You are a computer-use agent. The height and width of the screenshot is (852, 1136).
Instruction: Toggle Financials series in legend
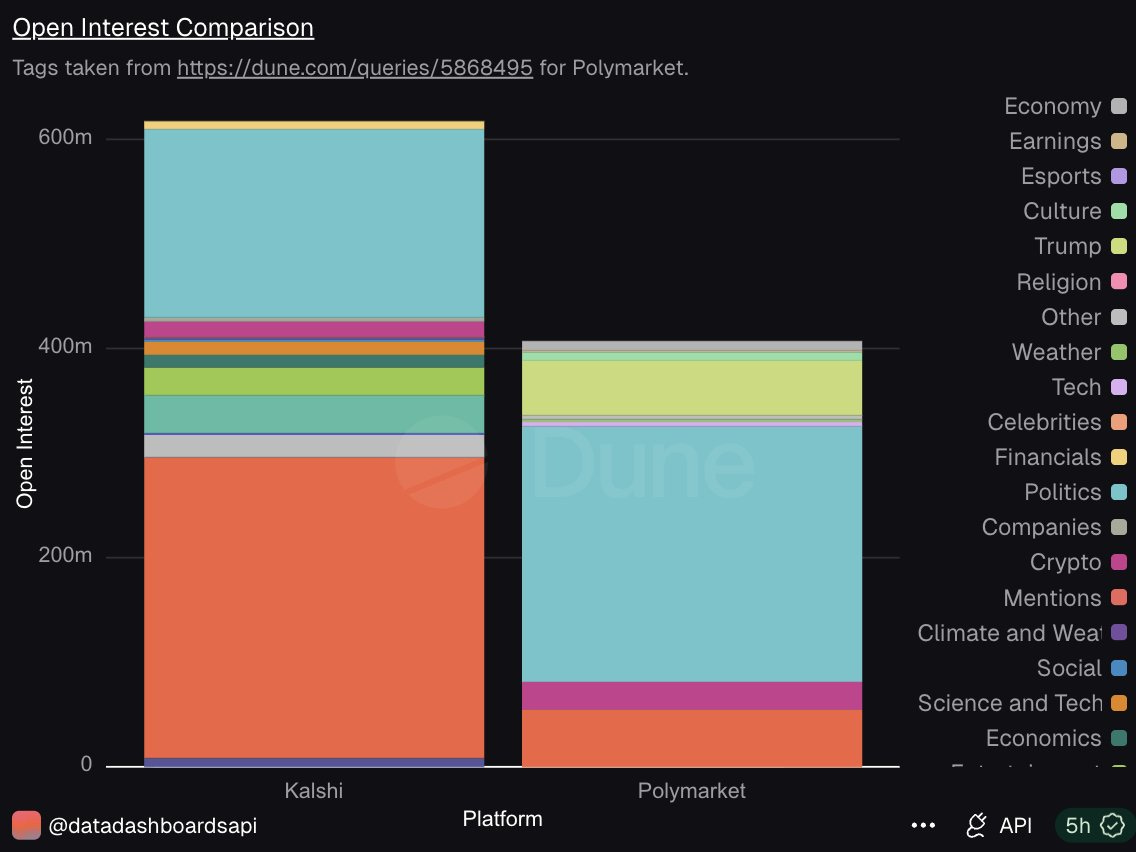(x=1061, y=457)
